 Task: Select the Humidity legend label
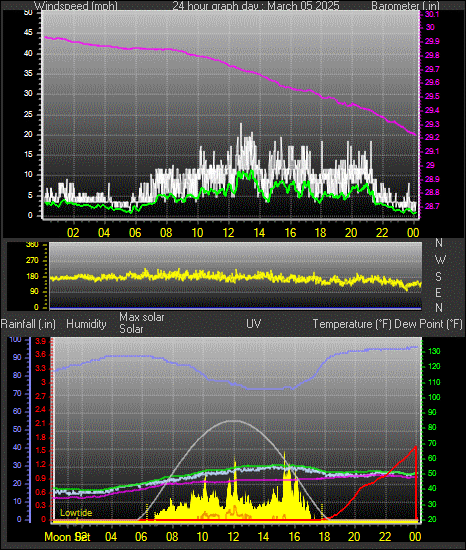[x=86, y=324]
